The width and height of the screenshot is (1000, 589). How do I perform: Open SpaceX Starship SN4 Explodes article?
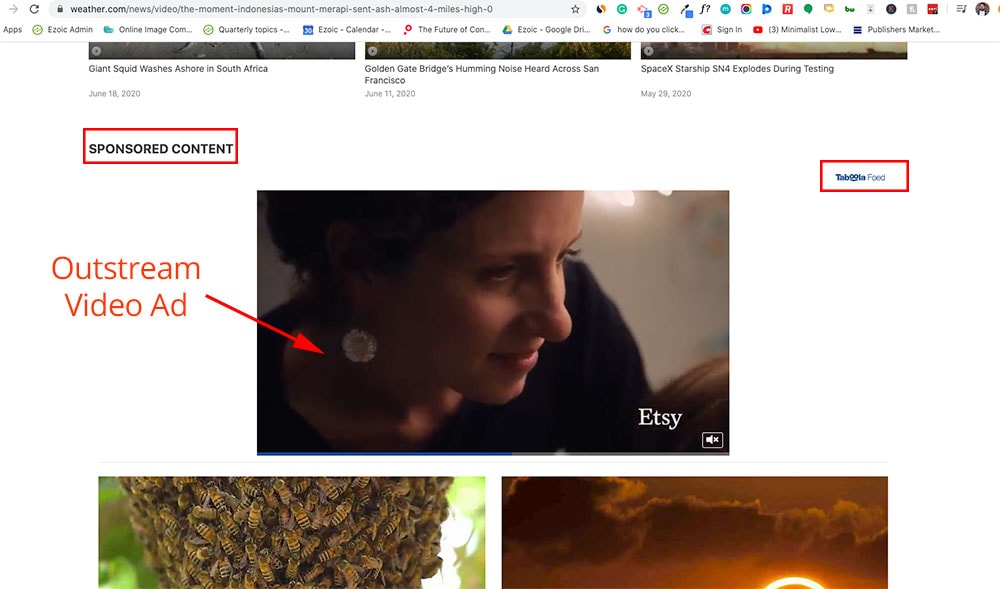[x=736, y=69]
